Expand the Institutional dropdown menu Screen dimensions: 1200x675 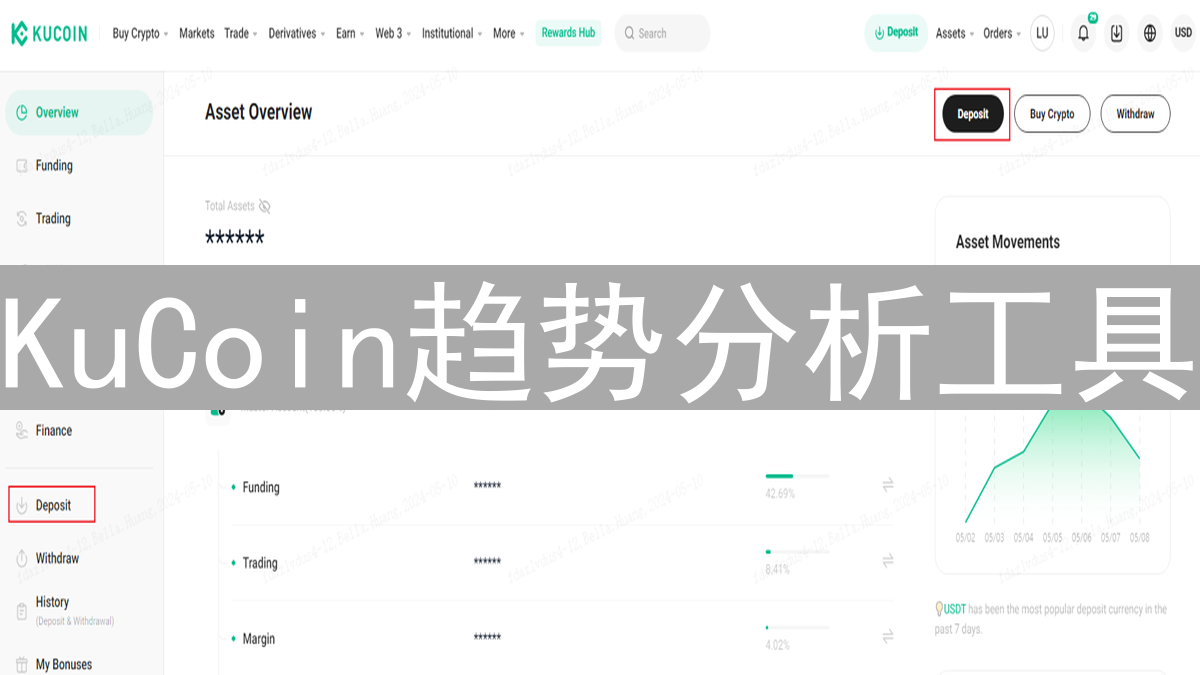coord(452,33)
